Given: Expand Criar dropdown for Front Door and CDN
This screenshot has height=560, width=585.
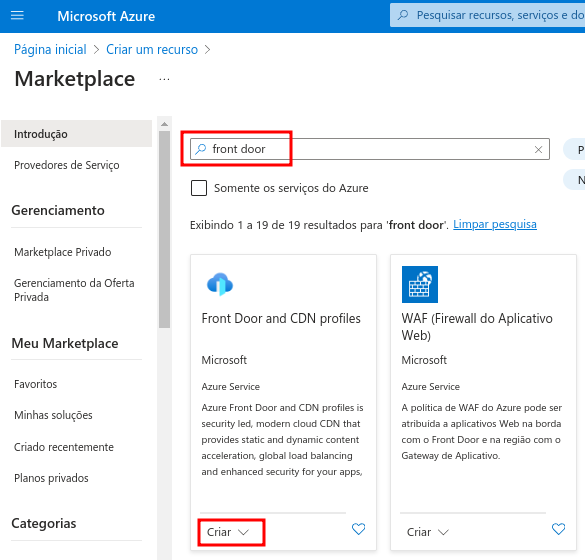Looking at the screenshot, I should tap(228, 532).
